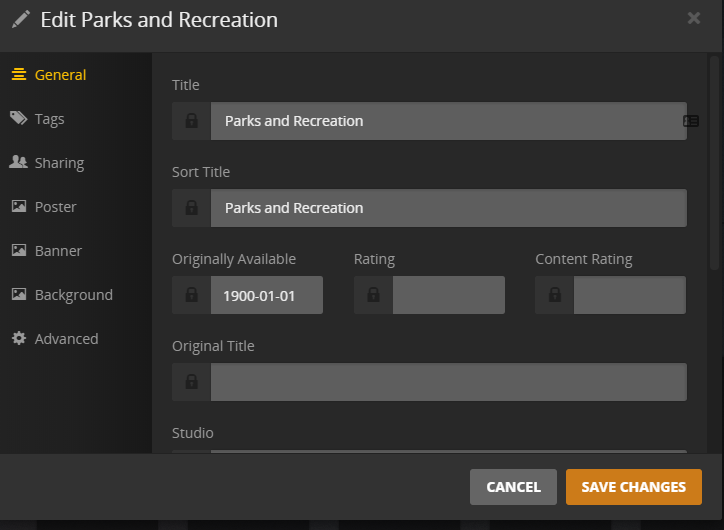
Task: Click the Original Title lock icon
Action: click(191, 382)
